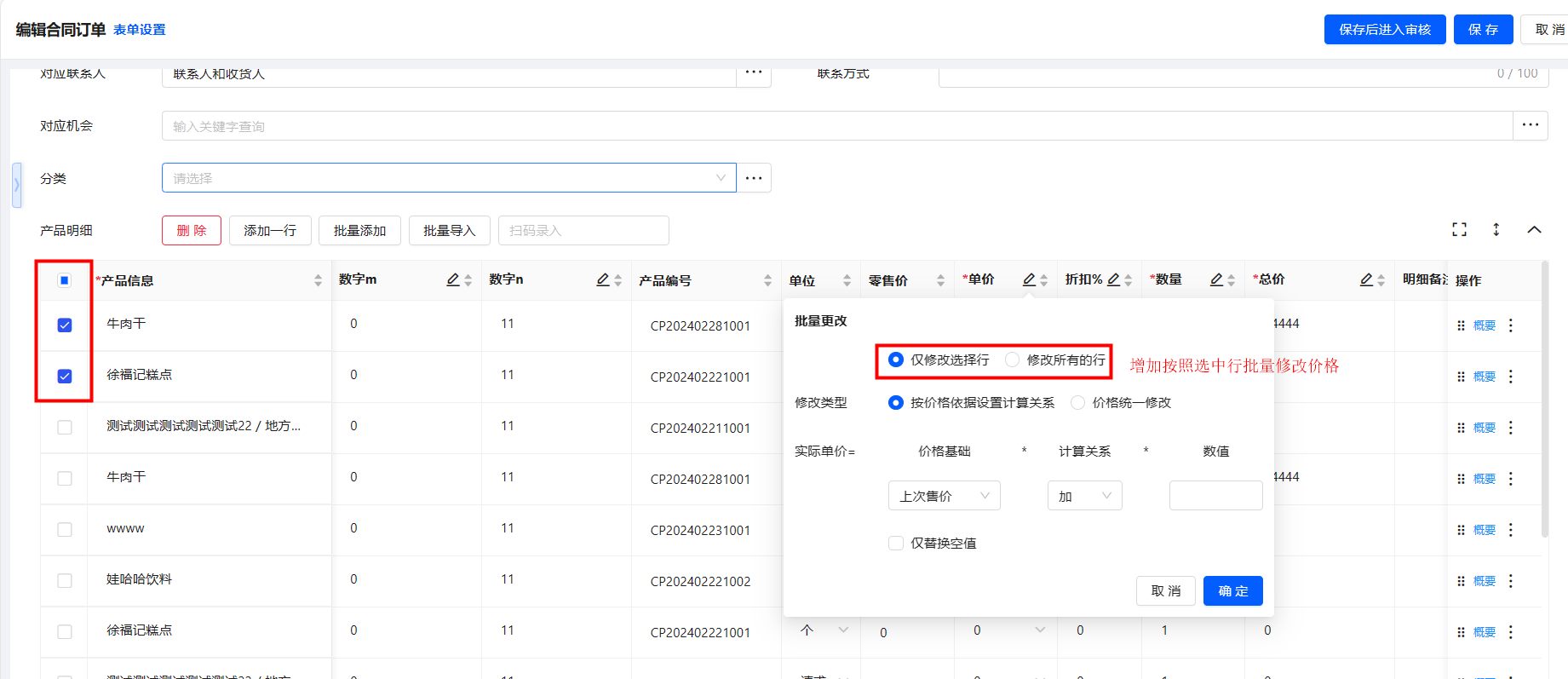Check the 测试测试测试测试测试22 row checkbox
This screenshot has width=1568, height=679.
(65, 428)
